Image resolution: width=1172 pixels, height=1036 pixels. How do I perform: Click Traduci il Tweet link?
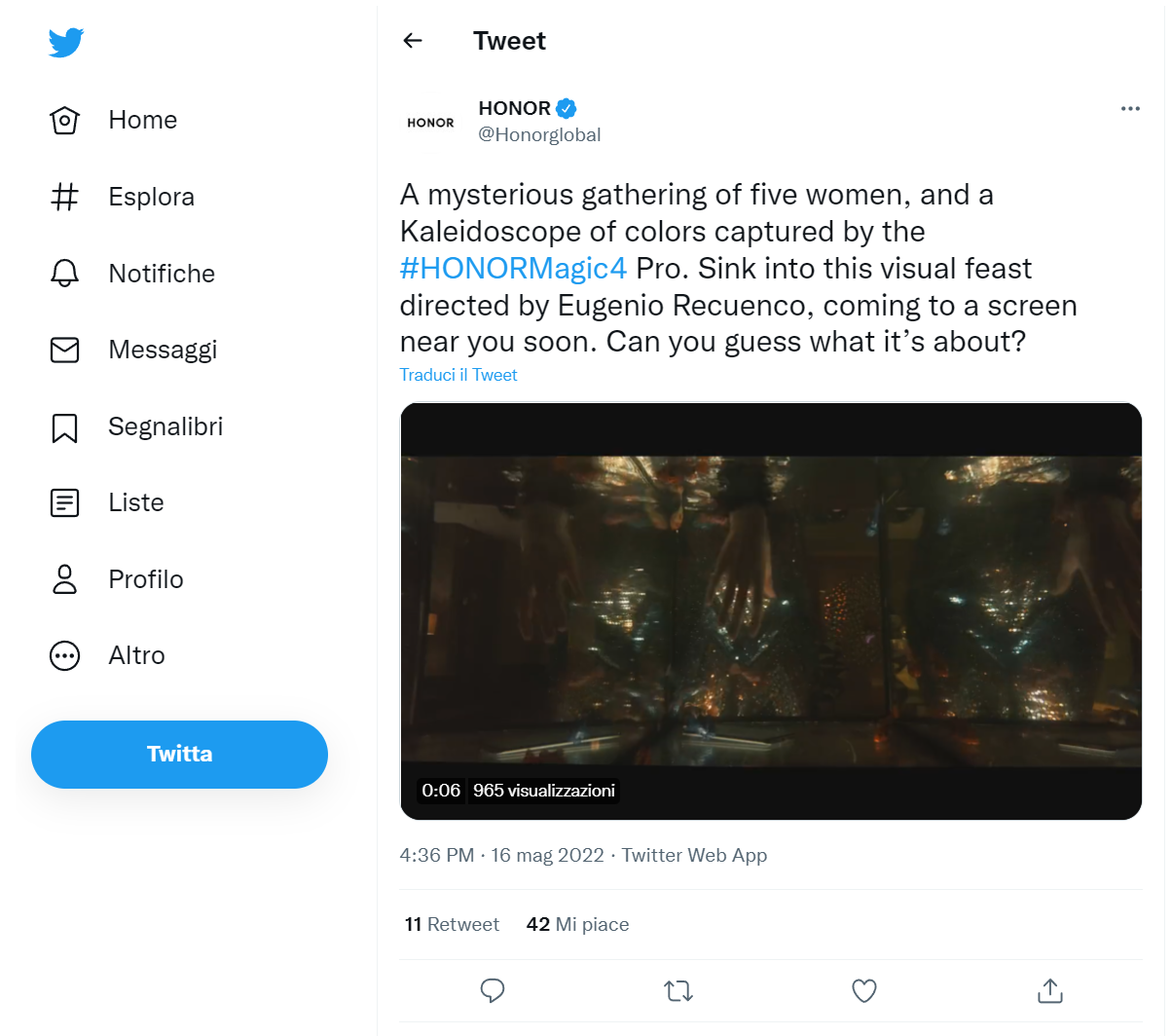pyautogui.click(x=458, y=375)
